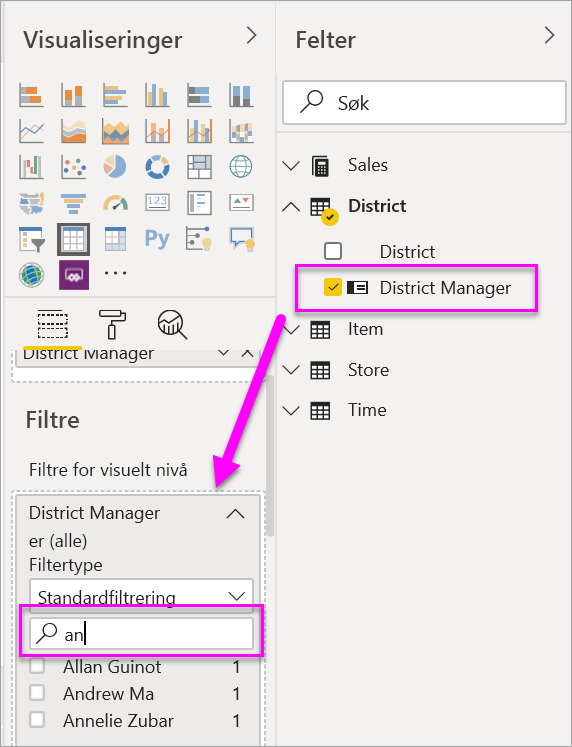This screenshot has width=572, height=747.
Task: Open the Analytics magnifier tab
Action: click(172, 324)
